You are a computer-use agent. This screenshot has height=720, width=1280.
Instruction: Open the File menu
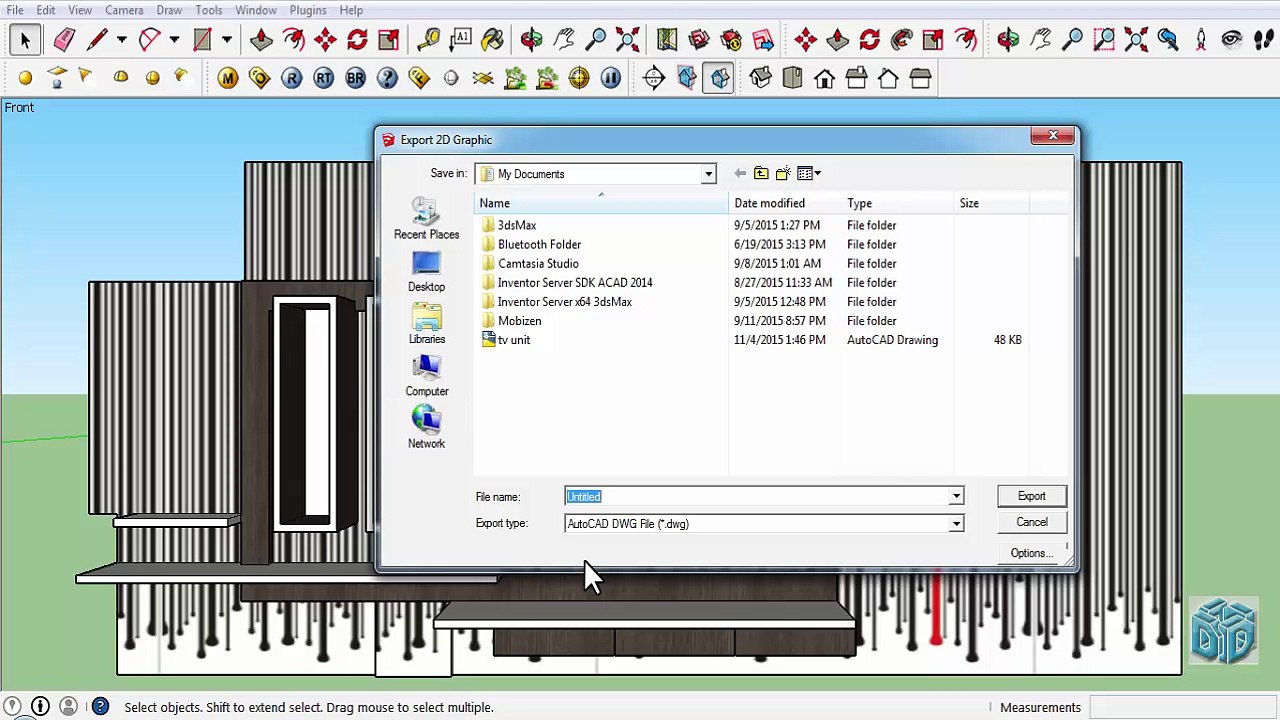(15, 10)
